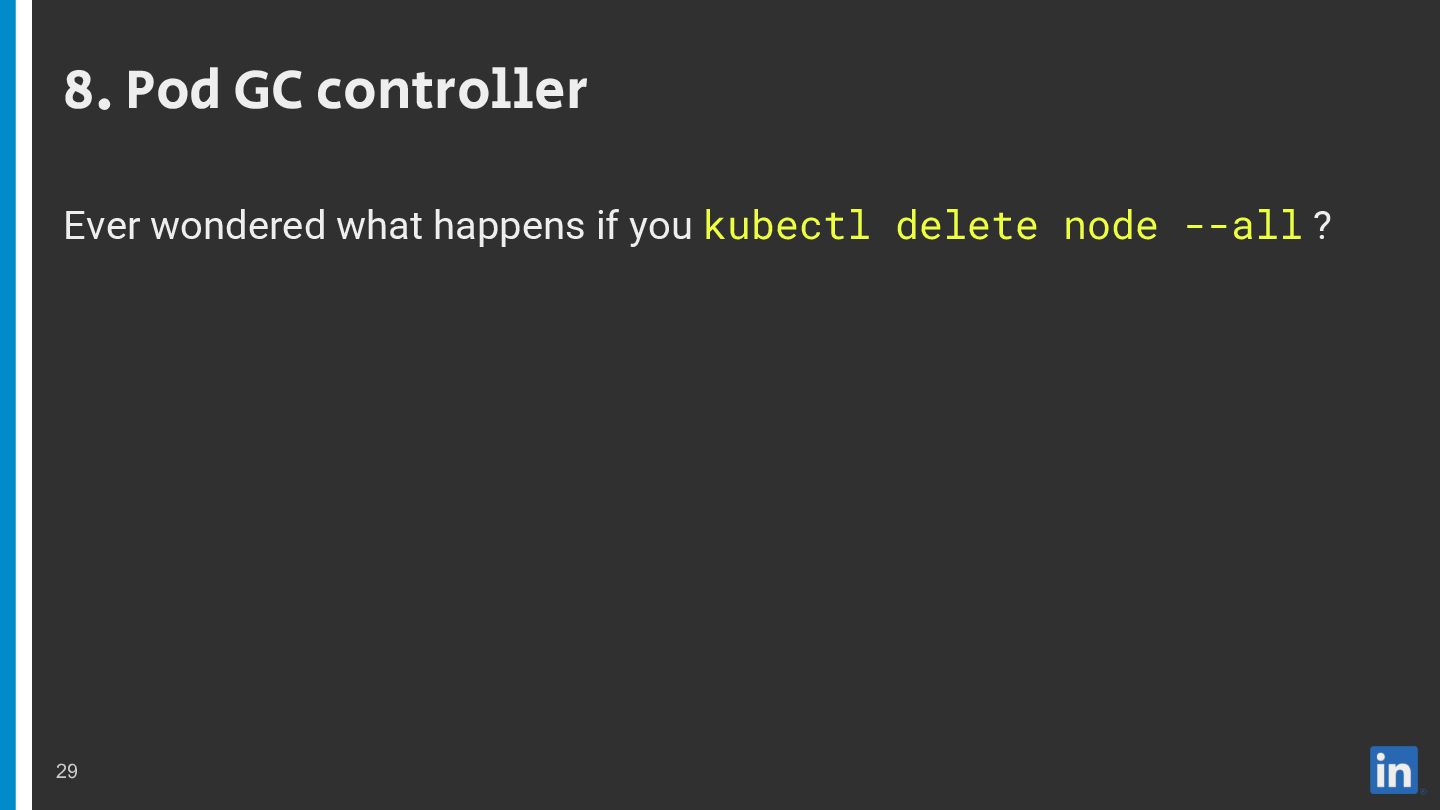
Task: Click the yellow 'node' command word
Action: pos(1111,226)
